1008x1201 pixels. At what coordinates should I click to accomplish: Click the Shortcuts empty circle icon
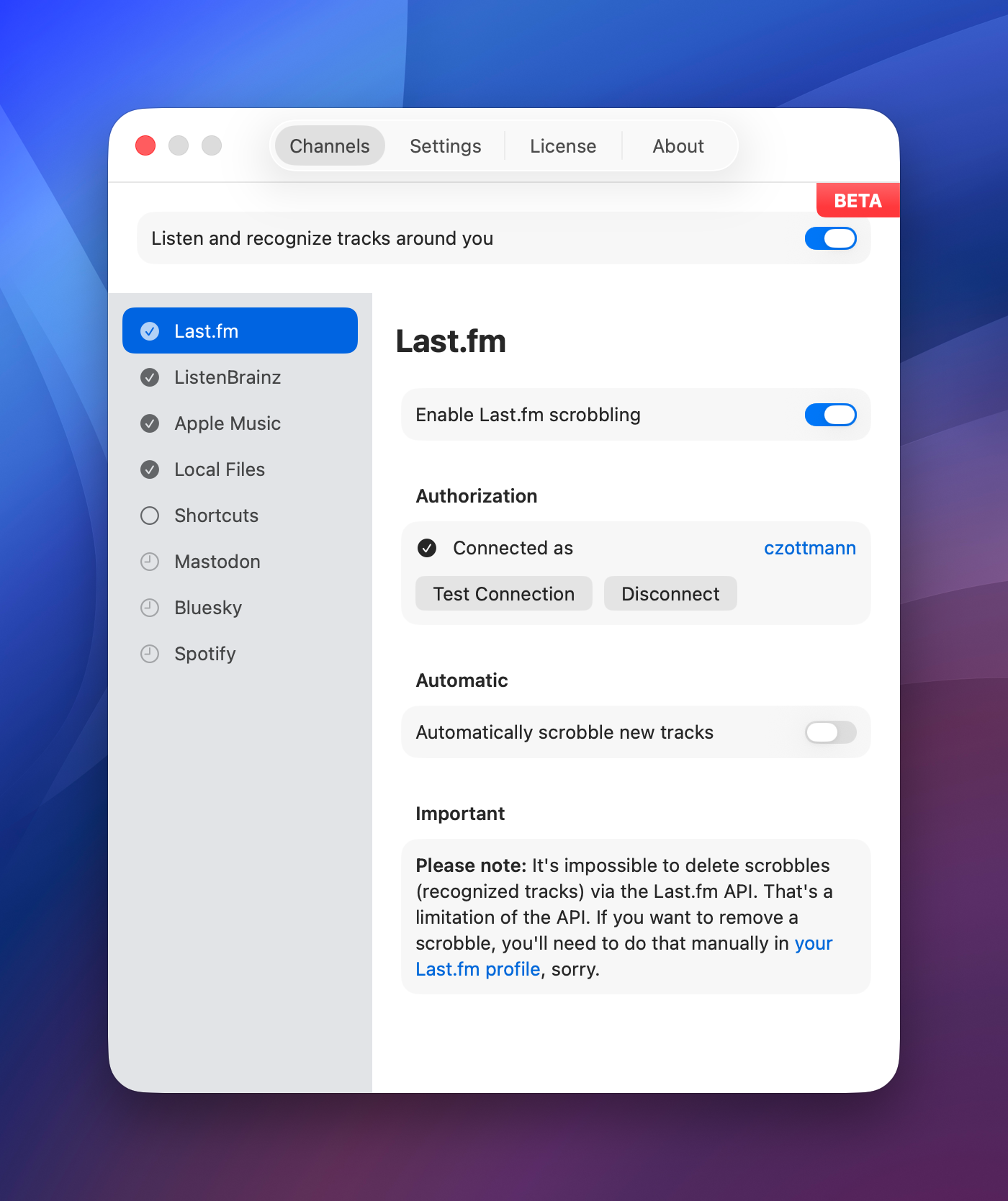150,516
